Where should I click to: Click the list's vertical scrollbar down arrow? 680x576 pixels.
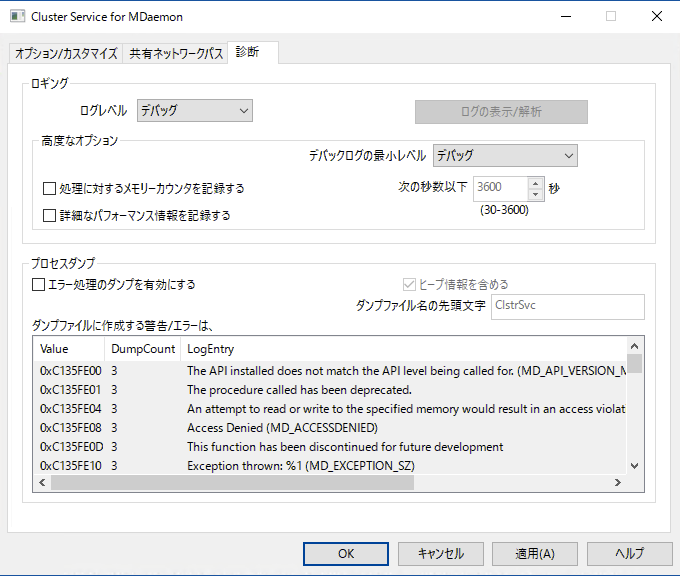click(634, 466)
